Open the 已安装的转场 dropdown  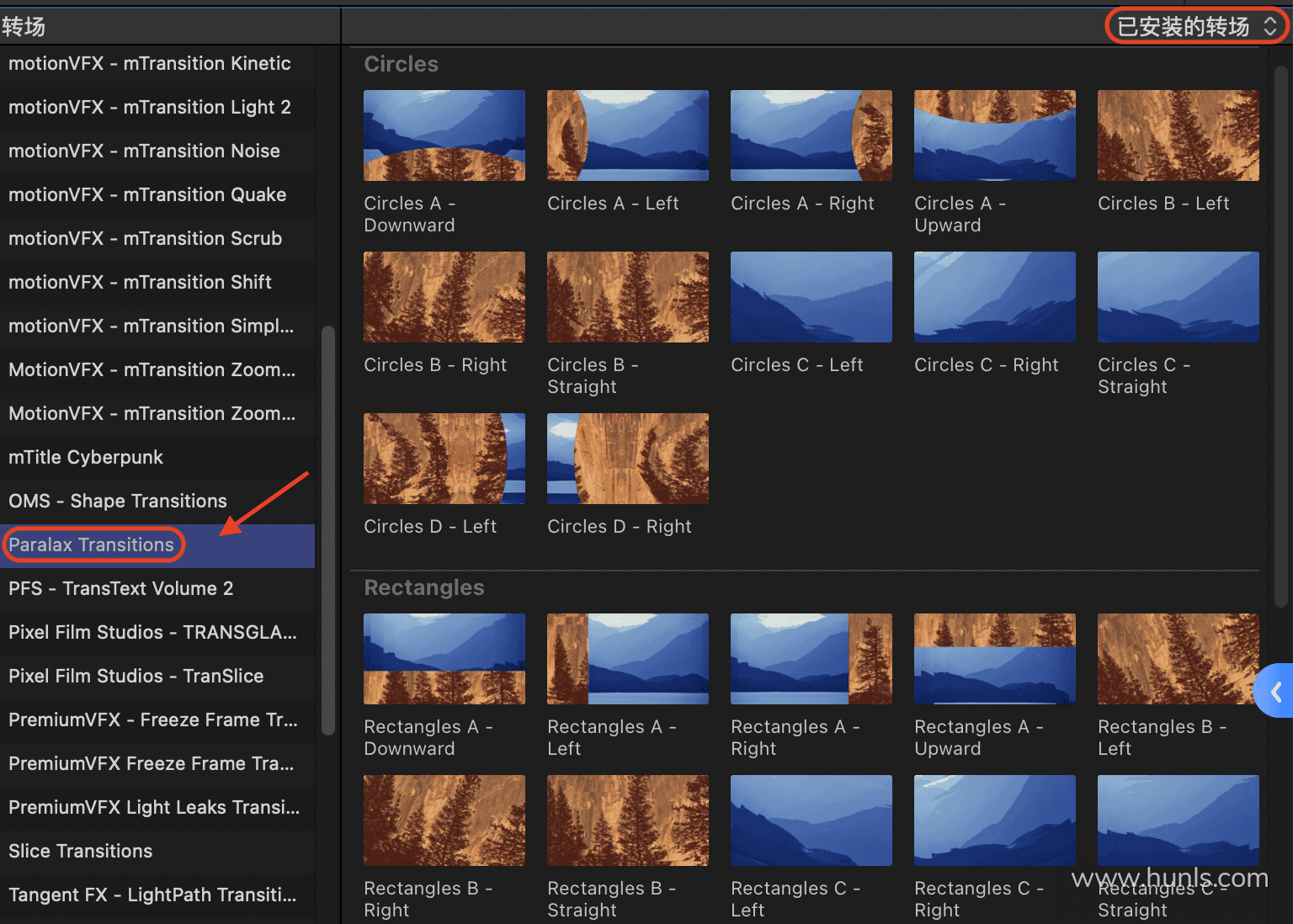tap(1195, 27)
